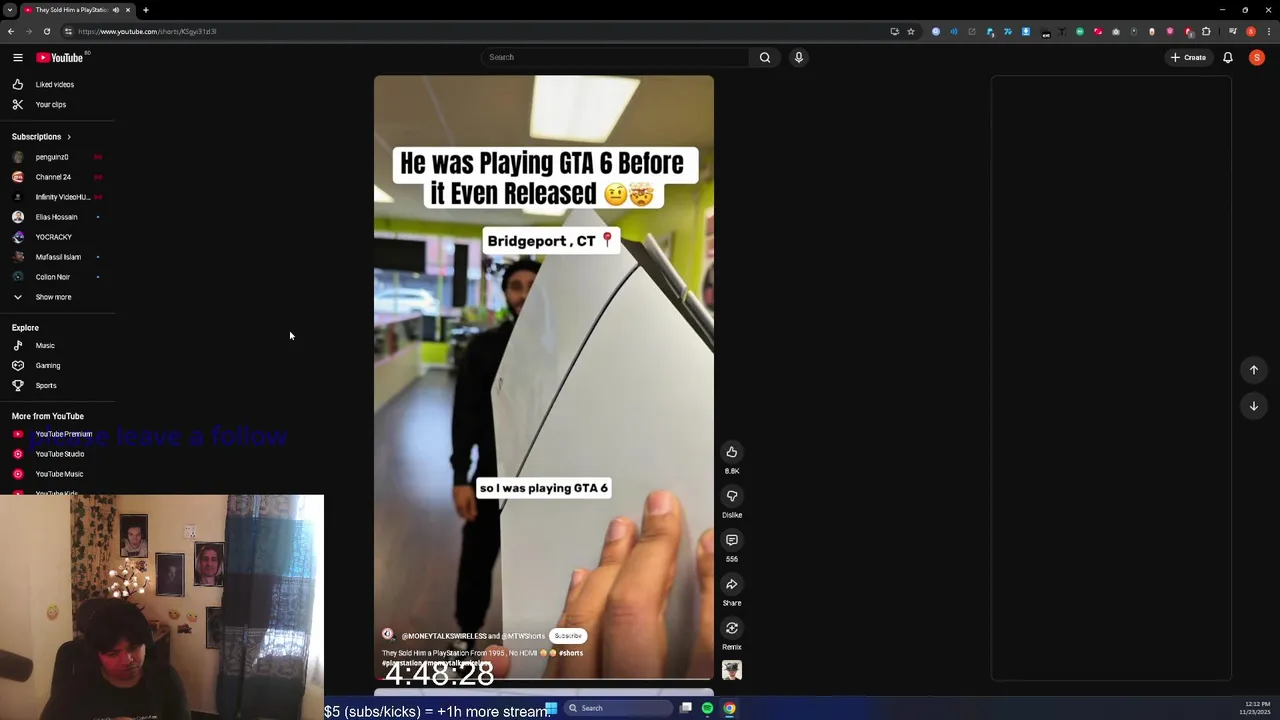Image resolution: width=1280 pixels, height=720 pixels.
Task: Click the browser address bar URL
Action: tap(147, 31)
